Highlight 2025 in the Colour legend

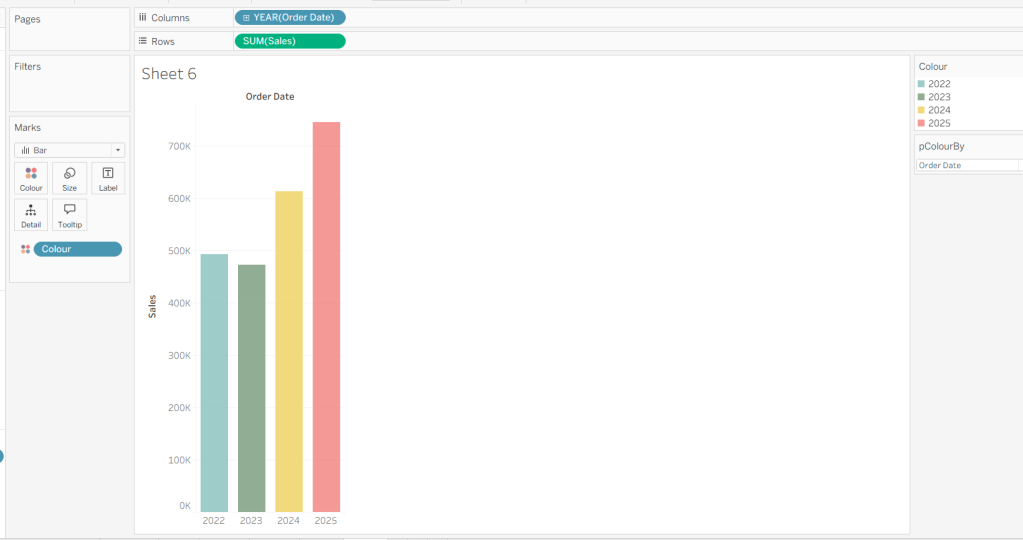(939, 123)
